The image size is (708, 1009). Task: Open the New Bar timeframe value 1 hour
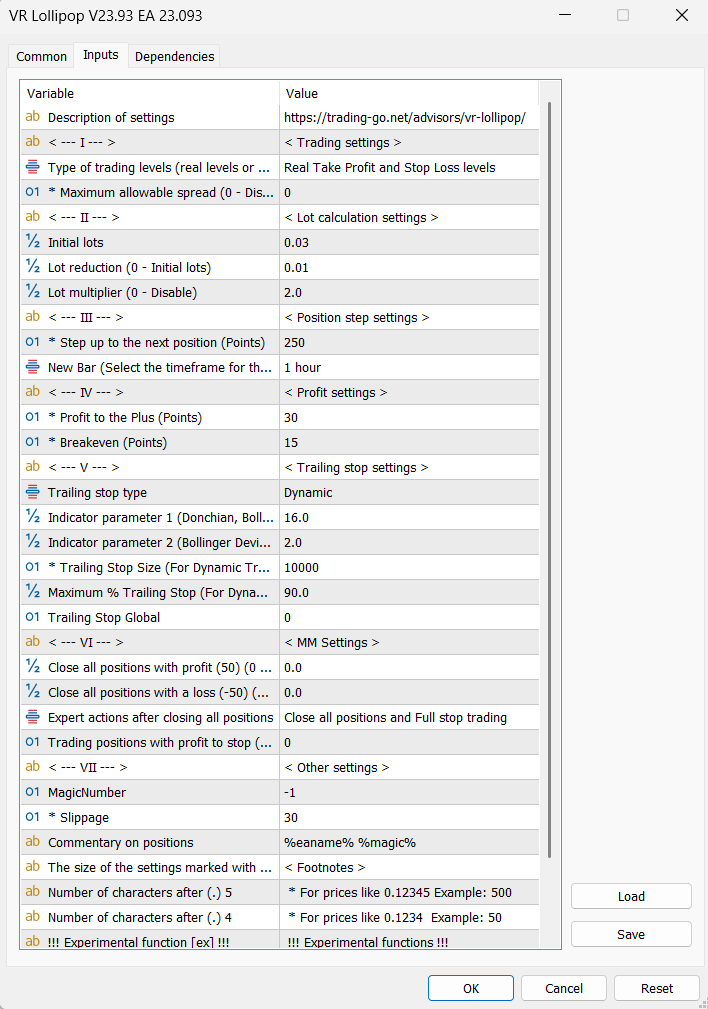point(408,367)
